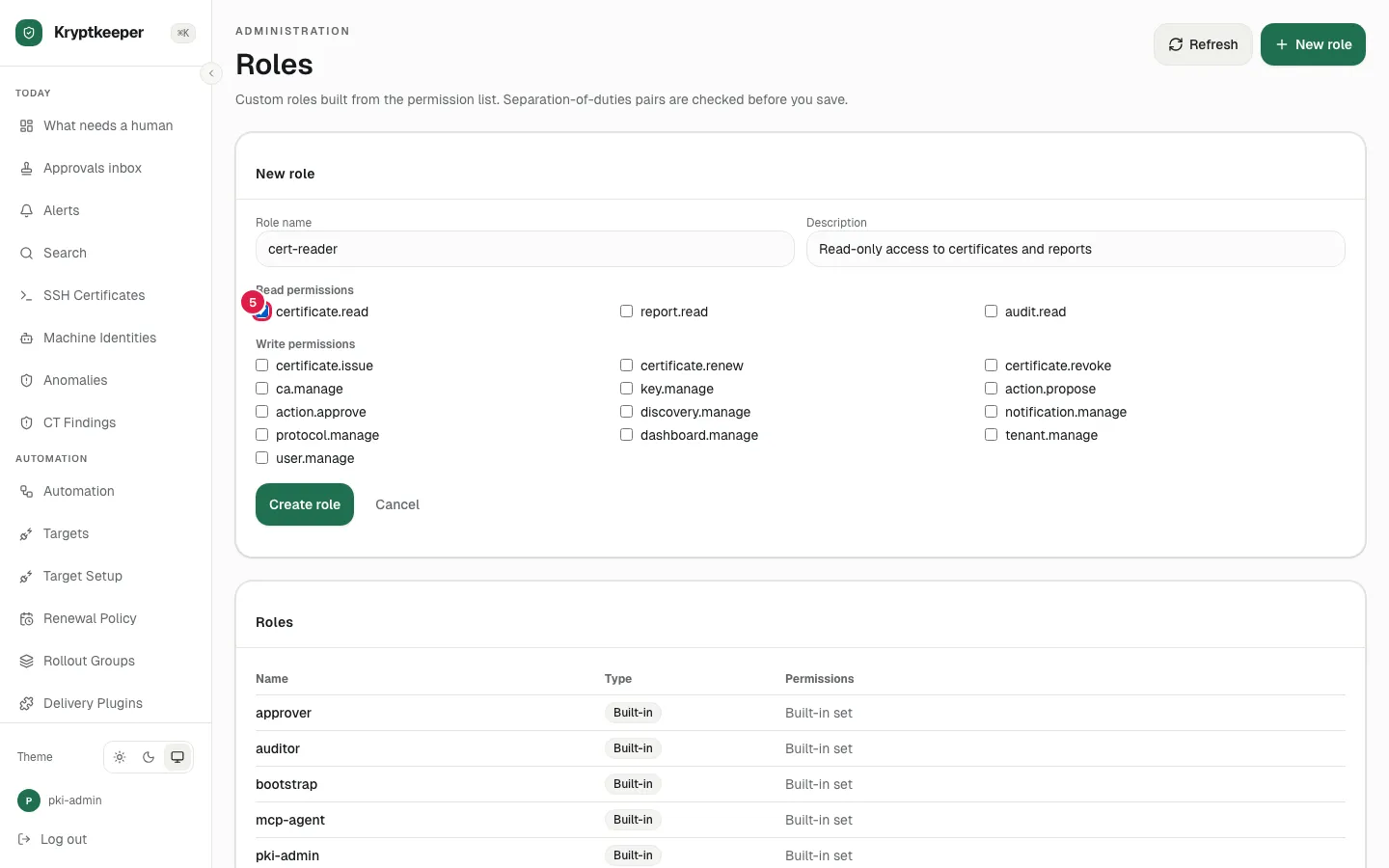
Task: Click into the Role name field
Action: point(525,249)
